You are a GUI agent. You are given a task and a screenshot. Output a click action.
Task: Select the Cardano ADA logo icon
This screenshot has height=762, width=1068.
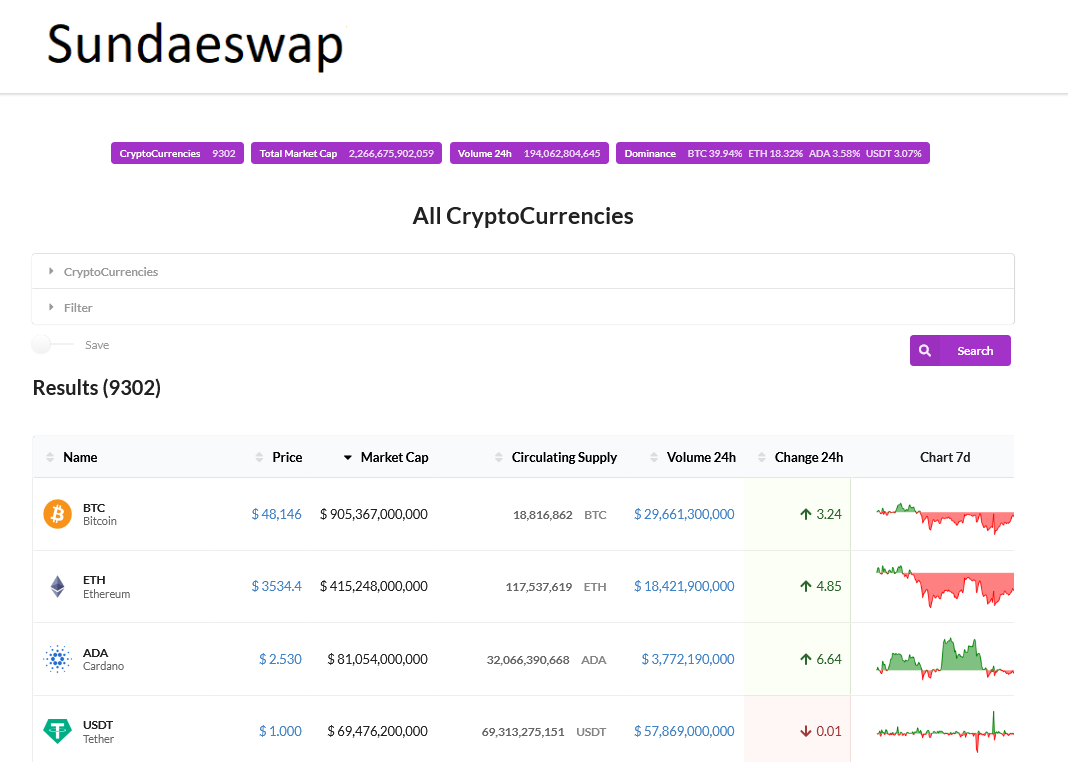[57, 658]
